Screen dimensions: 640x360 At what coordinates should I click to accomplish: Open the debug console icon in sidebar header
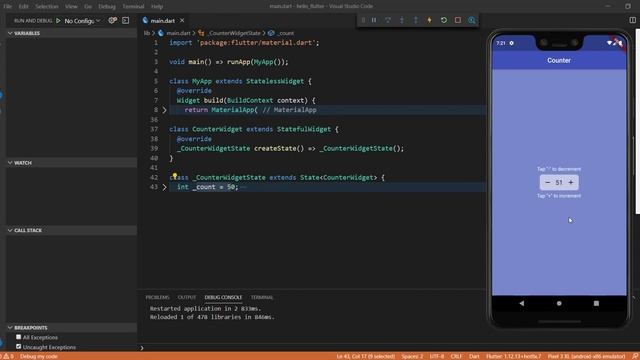(x=126, y=20)
